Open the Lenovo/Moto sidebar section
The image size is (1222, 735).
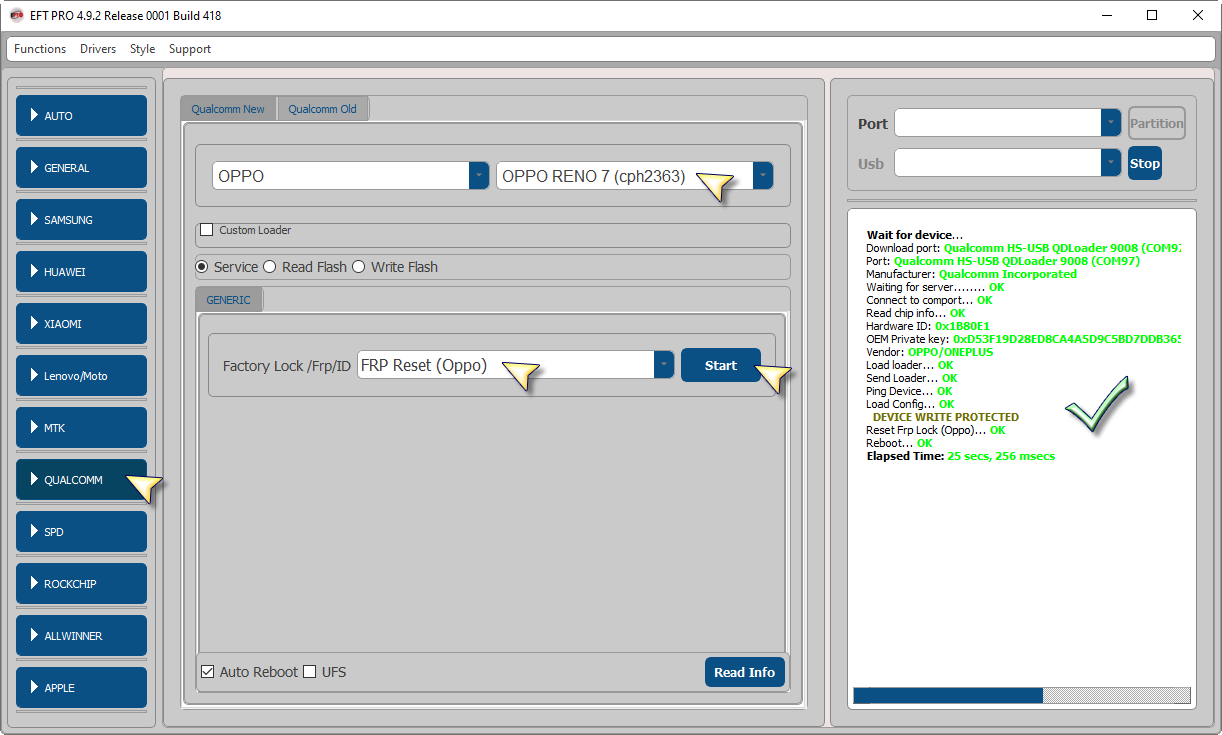pos(81,376)
